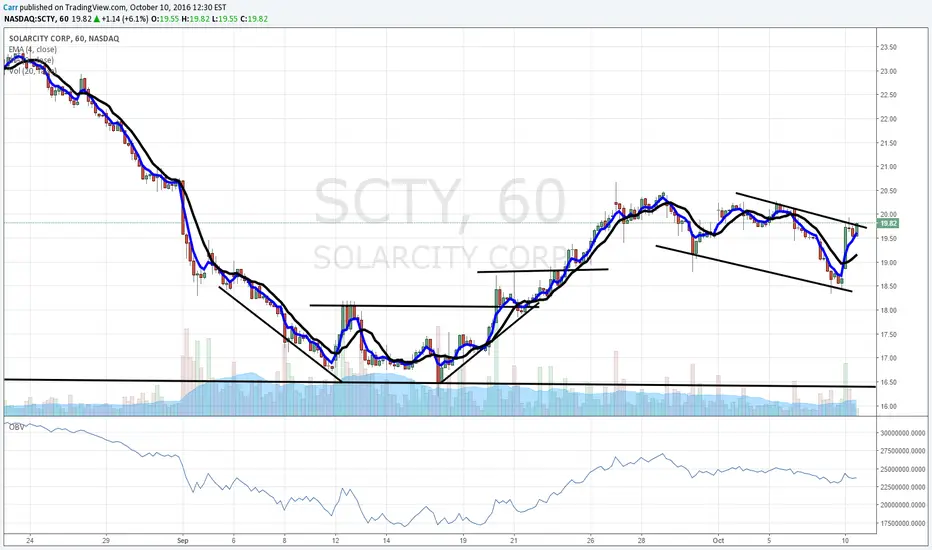Screen dimensions: 932x550
Task: Click the close value "C:19.82"
Action: pos(254,19)
